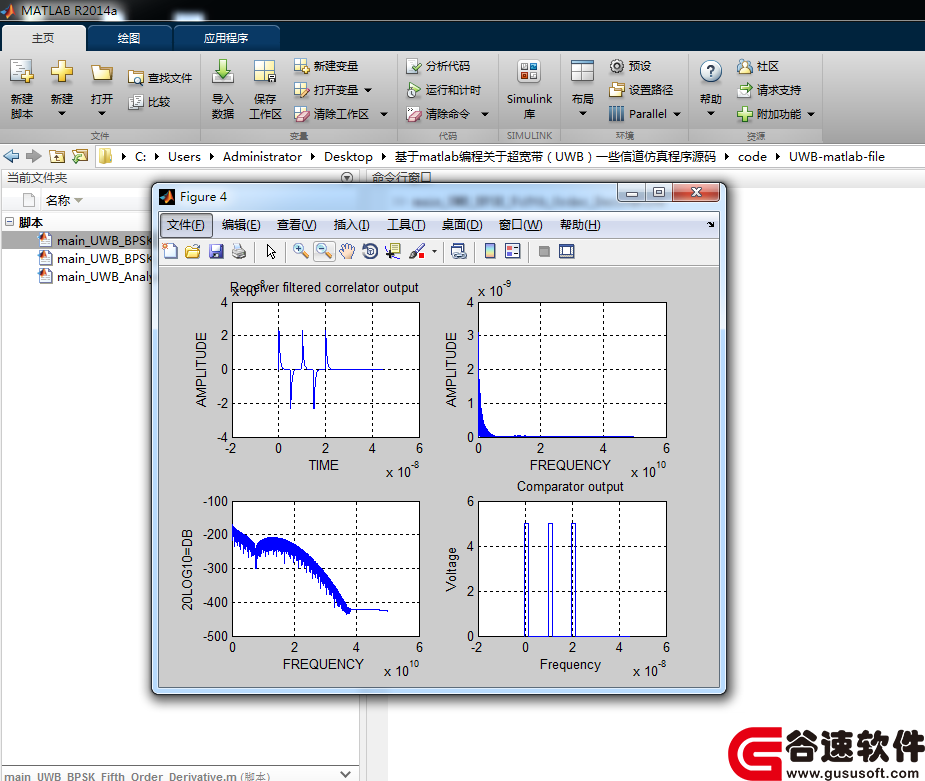The image size is (925, 781).
Task: Click Import Data (导入数据) icon
Action: pyautogui.click(x=223, y=71)
